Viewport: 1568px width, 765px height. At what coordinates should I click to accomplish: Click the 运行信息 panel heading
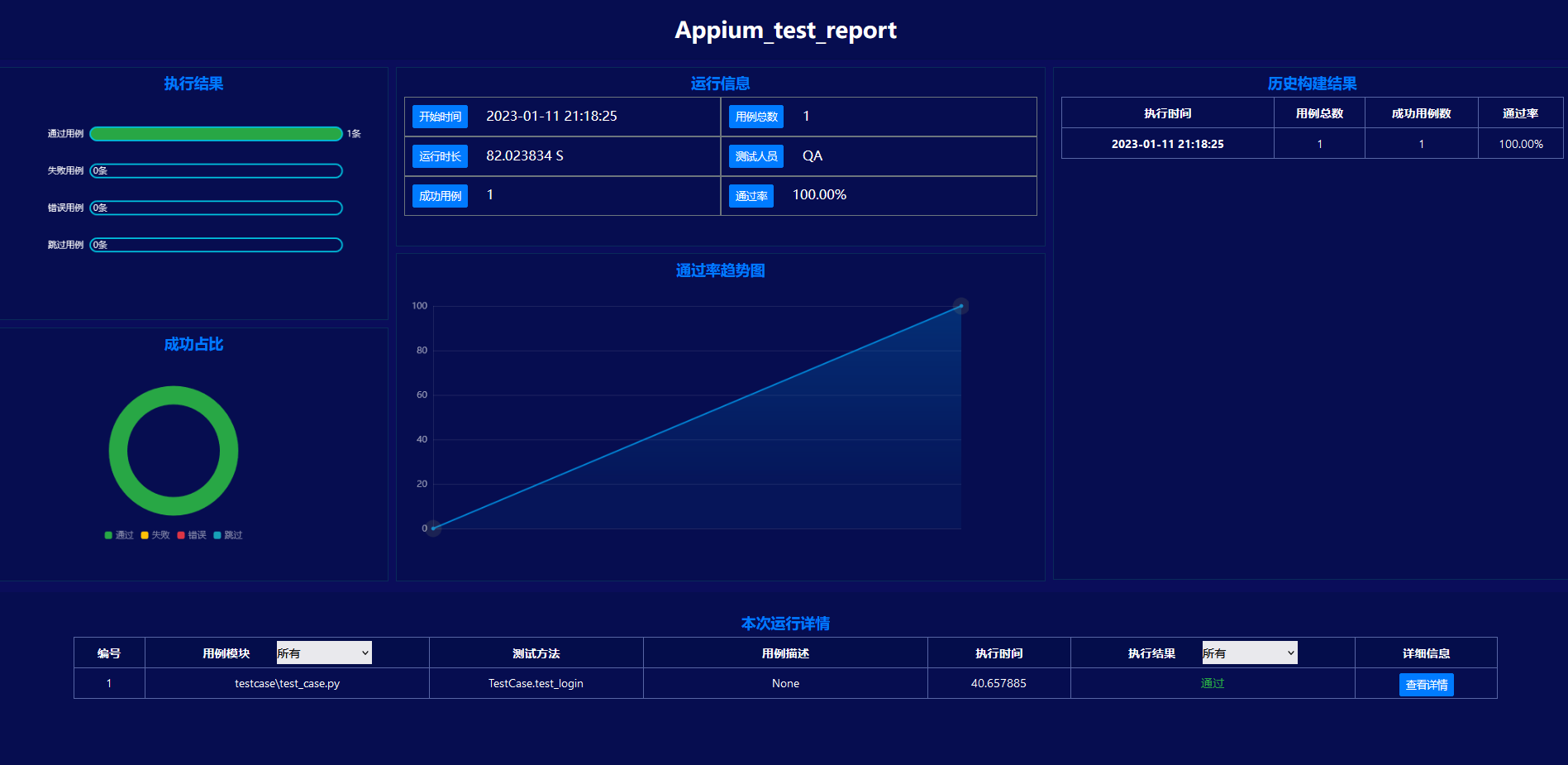tap(720, 84)
